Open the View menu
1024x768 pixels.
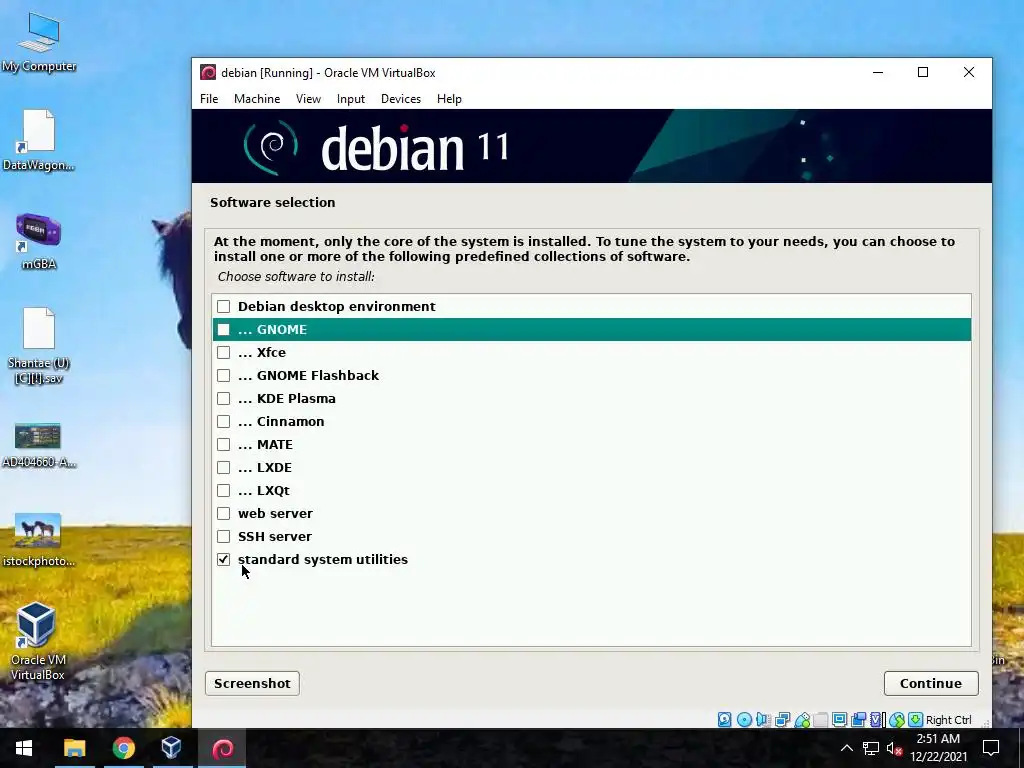[x=308, y=99]
